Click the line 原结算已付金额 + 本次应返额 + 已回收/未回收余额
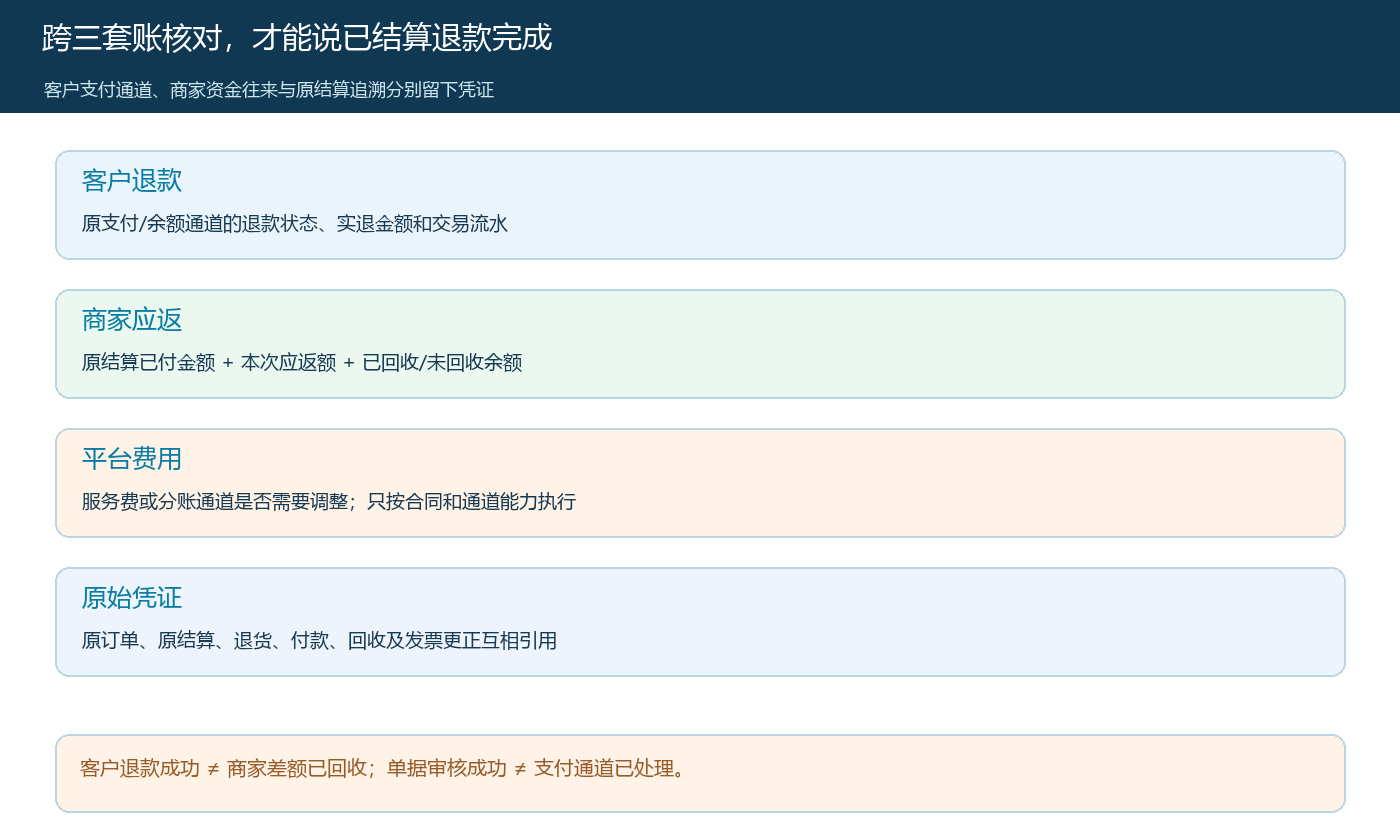The height and width of the screenshot is (840, 1400). [x=302, y=363]
